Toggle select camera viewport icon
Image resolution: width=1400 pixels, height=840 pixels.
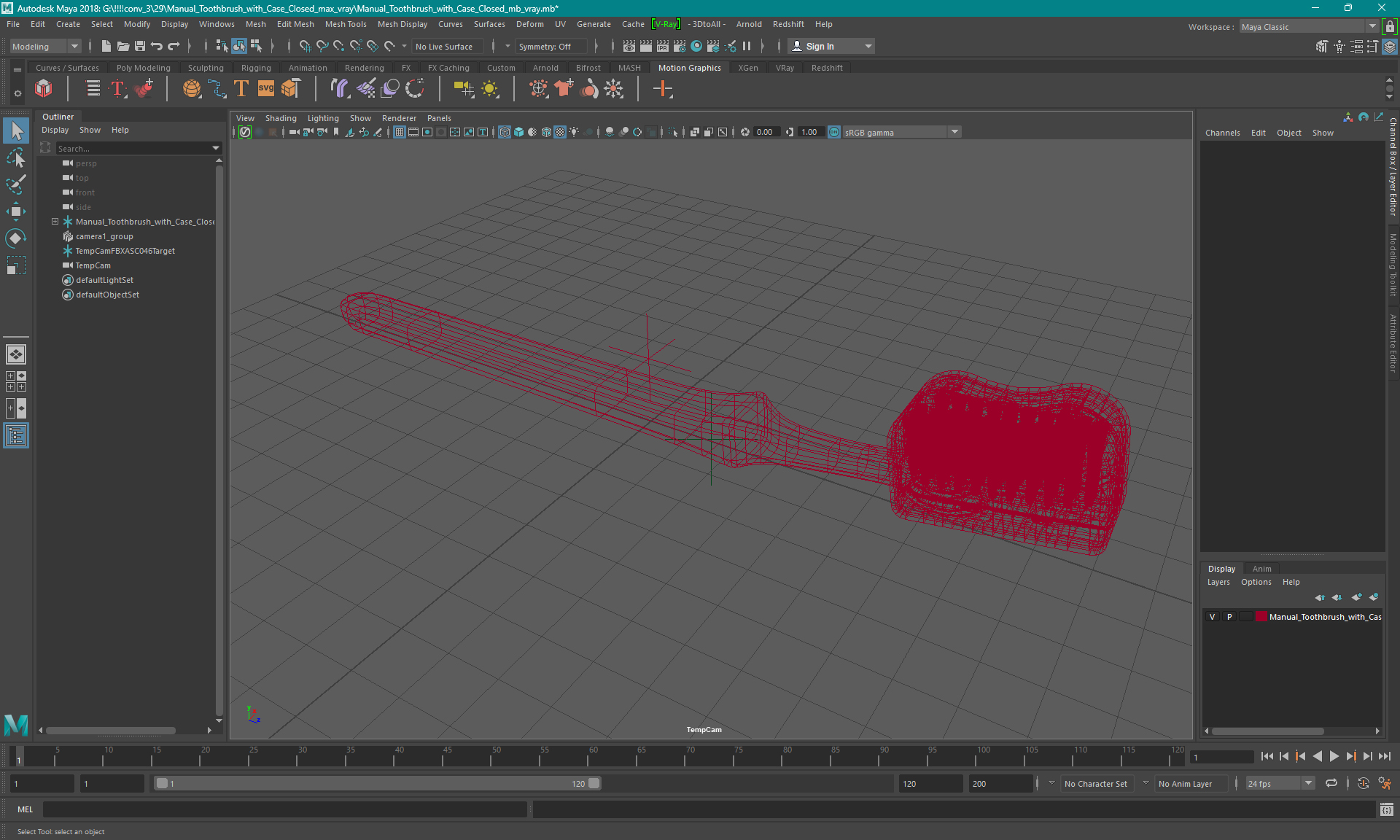pyautogui.click(x=294, y=132)
